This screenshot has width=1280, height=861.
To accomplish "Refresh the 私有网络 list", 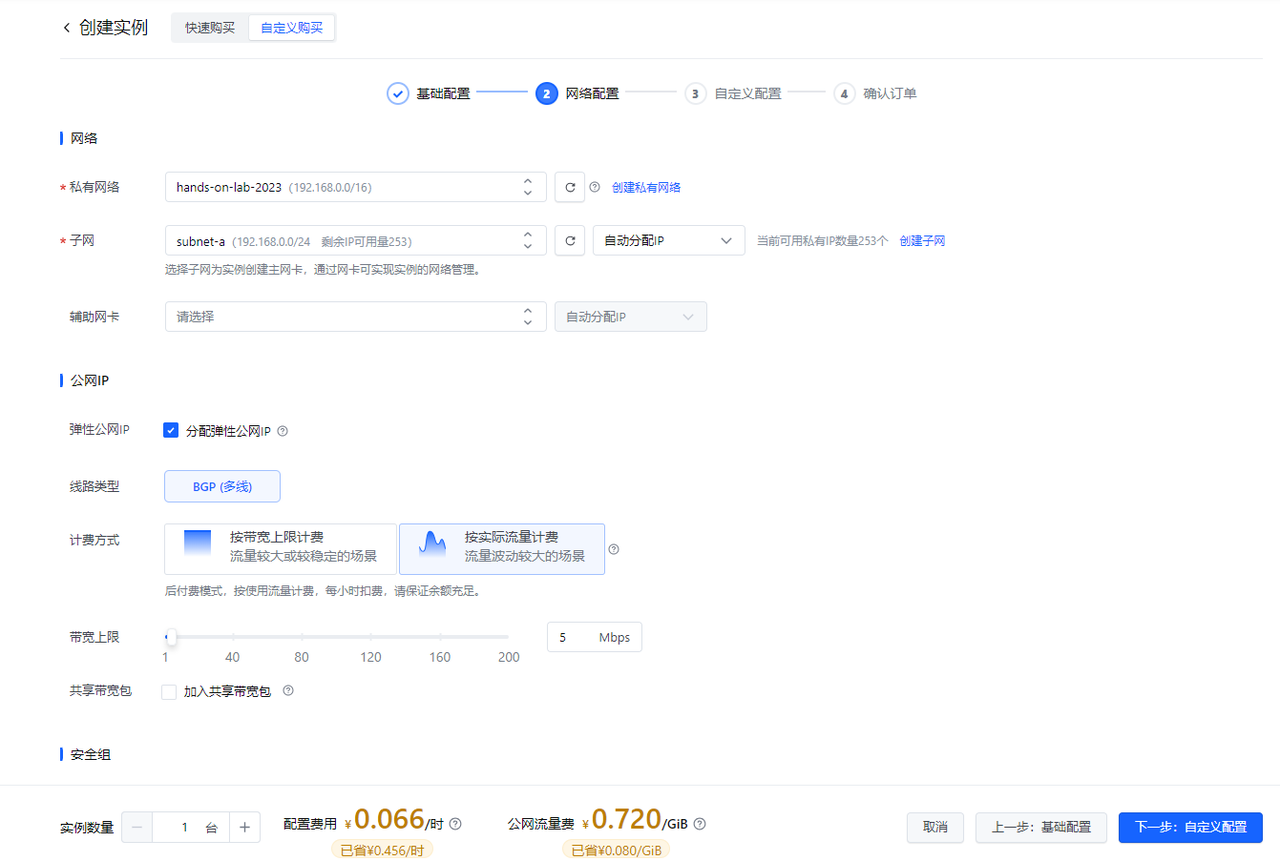I will pyautogui.click(x=569, y=187).
